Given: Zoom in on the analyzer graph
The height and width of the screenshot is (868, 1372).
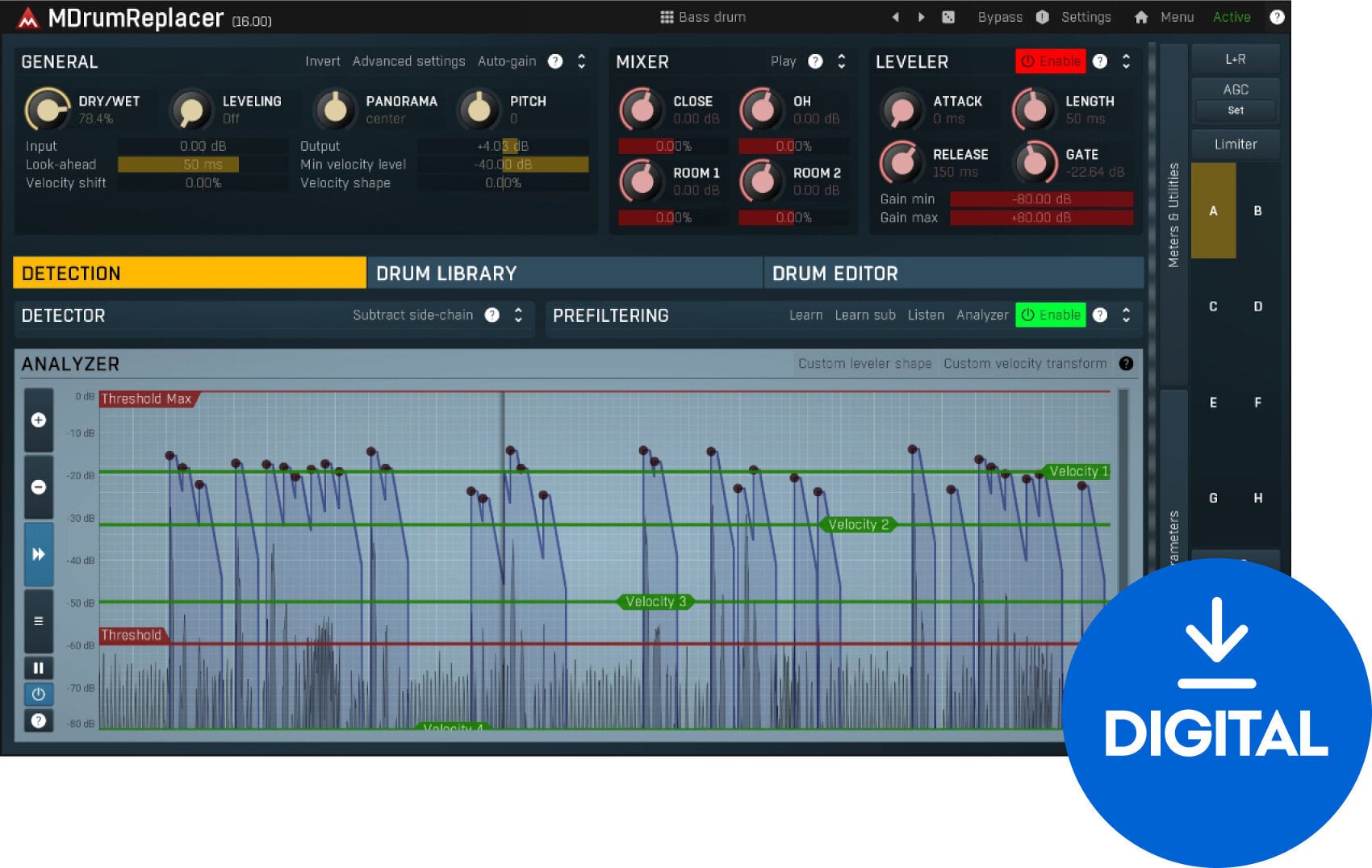Looking at the screenshot, I should 39,420.
